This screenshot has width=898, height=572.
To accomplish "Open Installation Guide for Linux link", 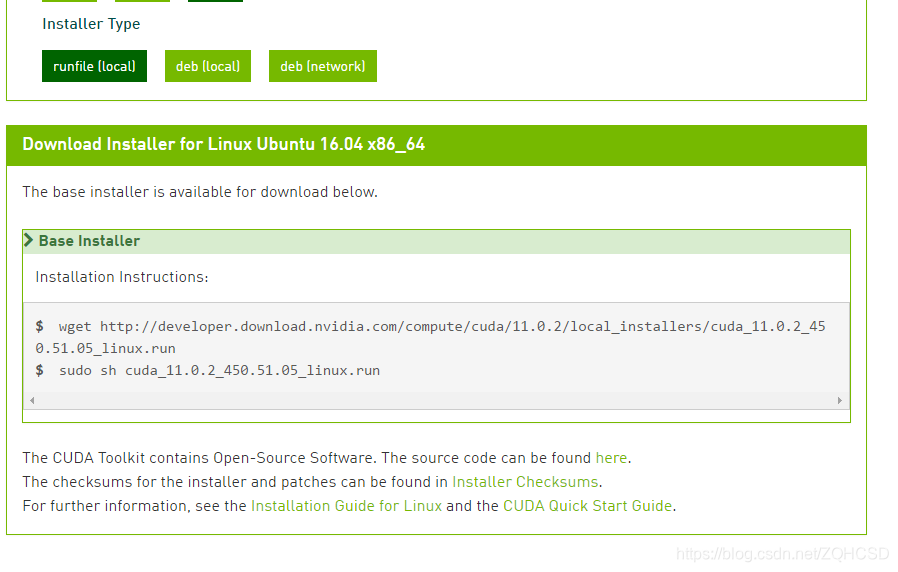I will point(346,506).
